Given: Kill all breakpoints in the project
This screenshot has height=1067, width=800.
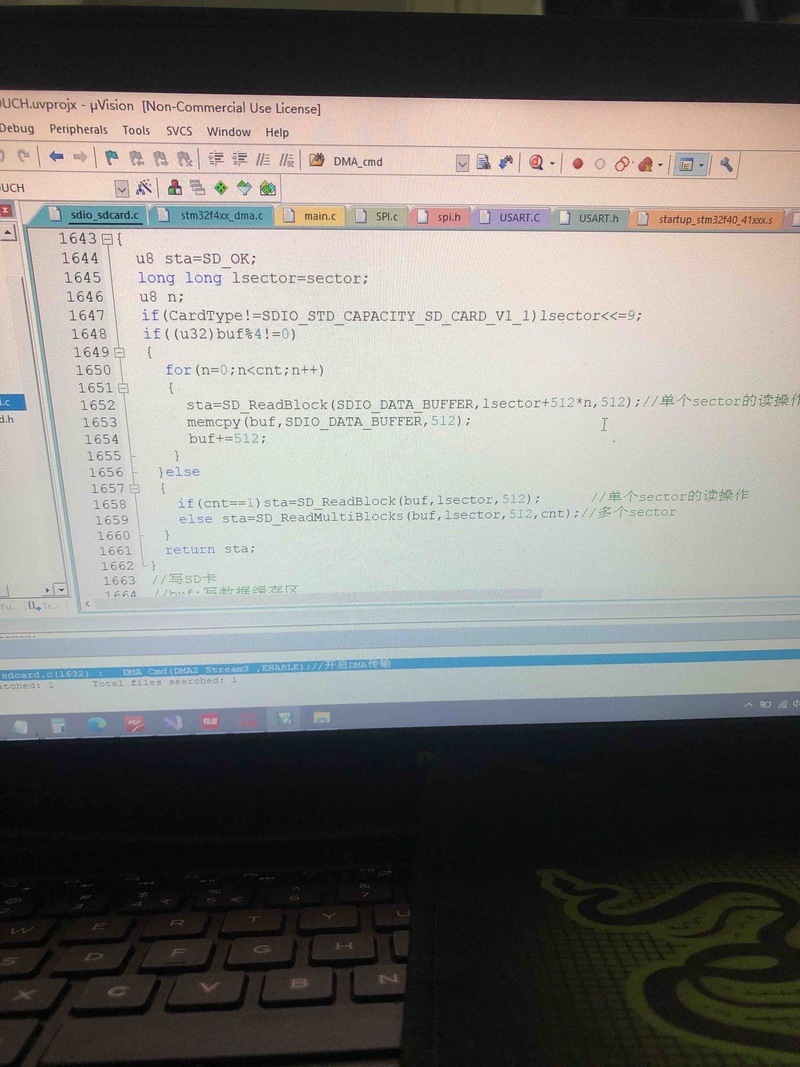Looking at the screenshot, I should point(644,165).
